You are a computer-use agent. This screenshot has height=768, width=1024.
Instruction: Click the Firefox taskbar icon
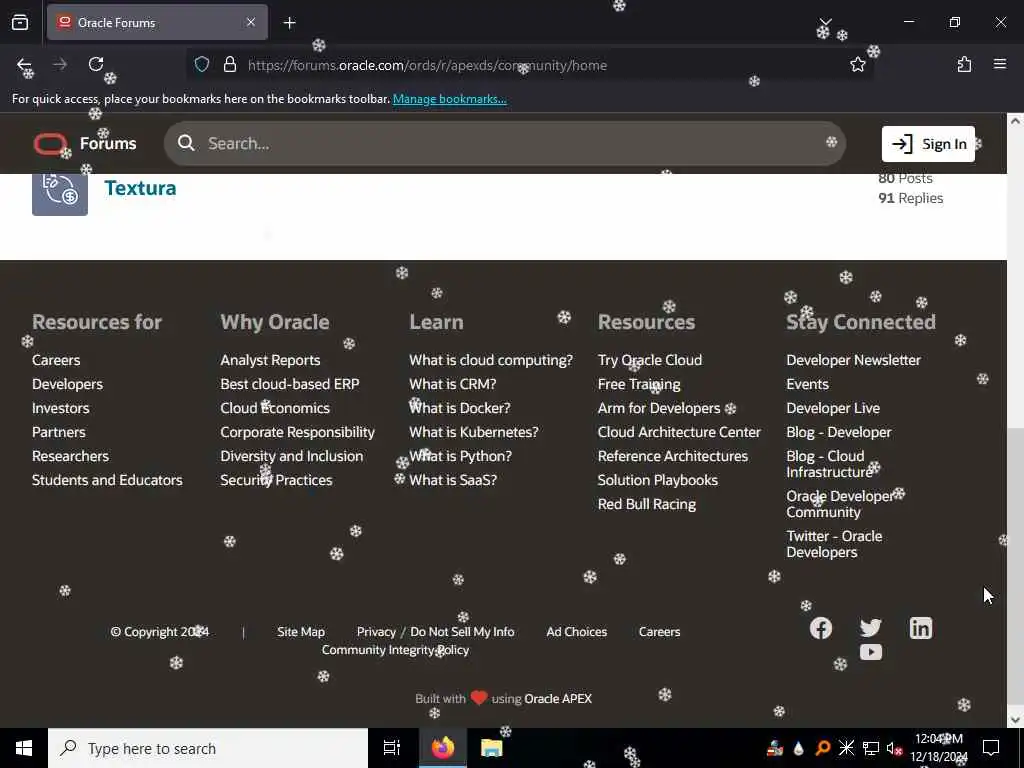(442, 748)
